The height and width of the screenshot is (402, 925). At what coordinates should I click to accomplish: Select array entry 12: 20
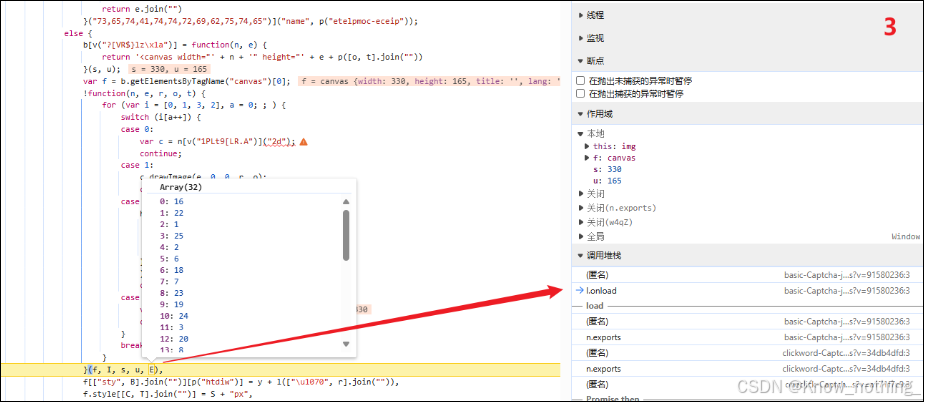[x=174, y=339]
